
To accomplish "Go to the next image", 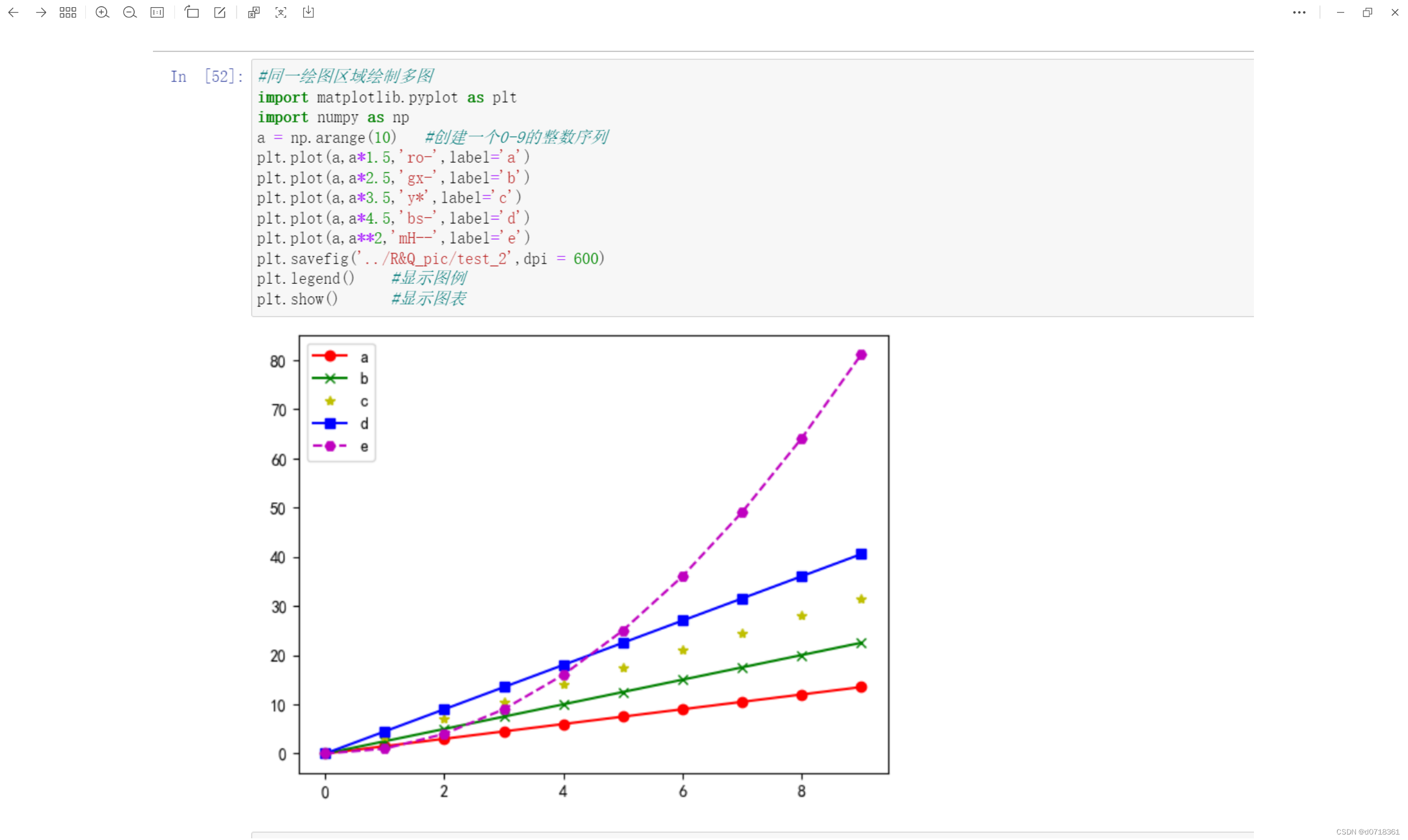I will point(41,13).
